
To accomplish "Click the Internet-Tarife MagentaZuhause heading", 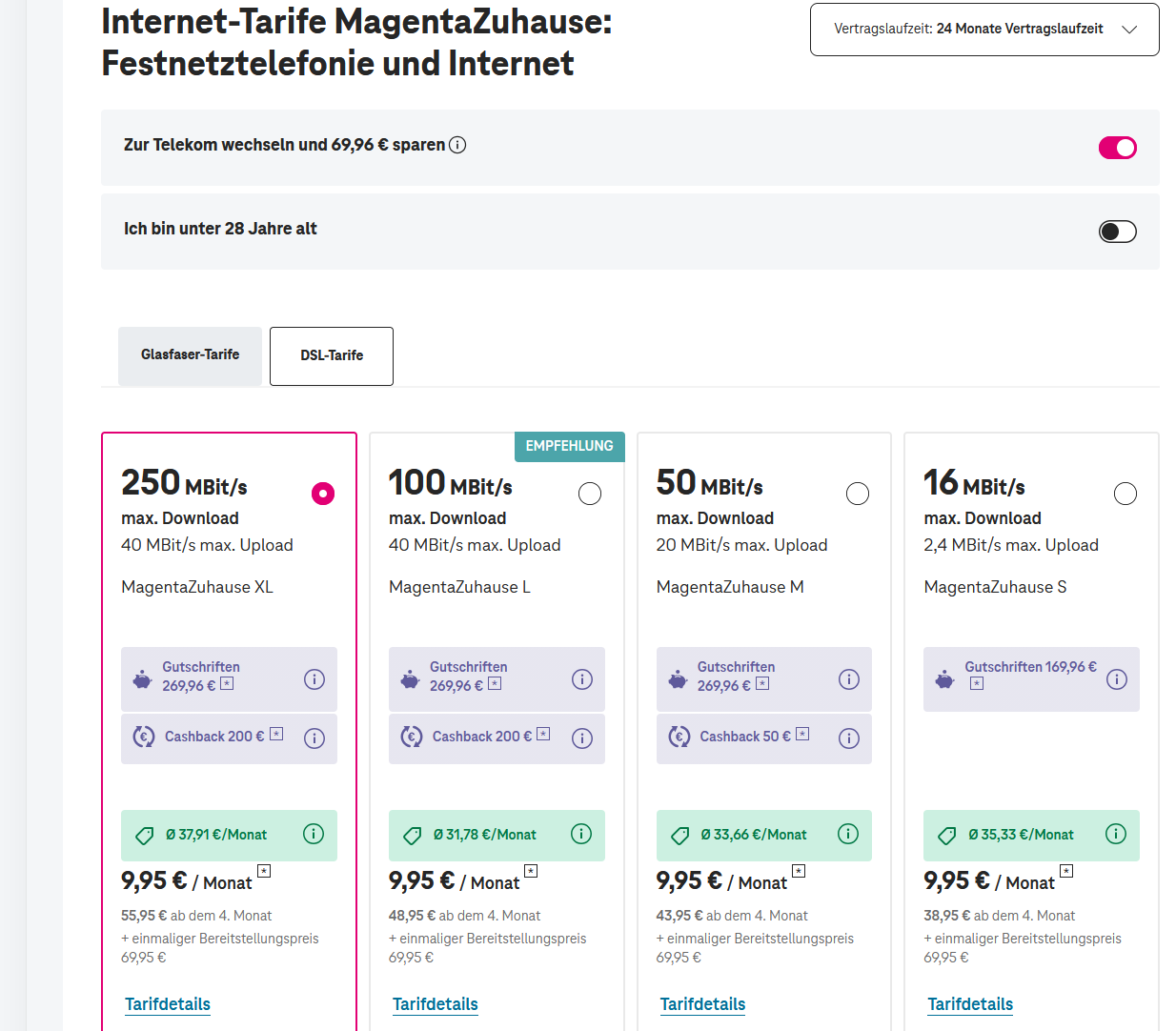I will click(x=357, y=42).
